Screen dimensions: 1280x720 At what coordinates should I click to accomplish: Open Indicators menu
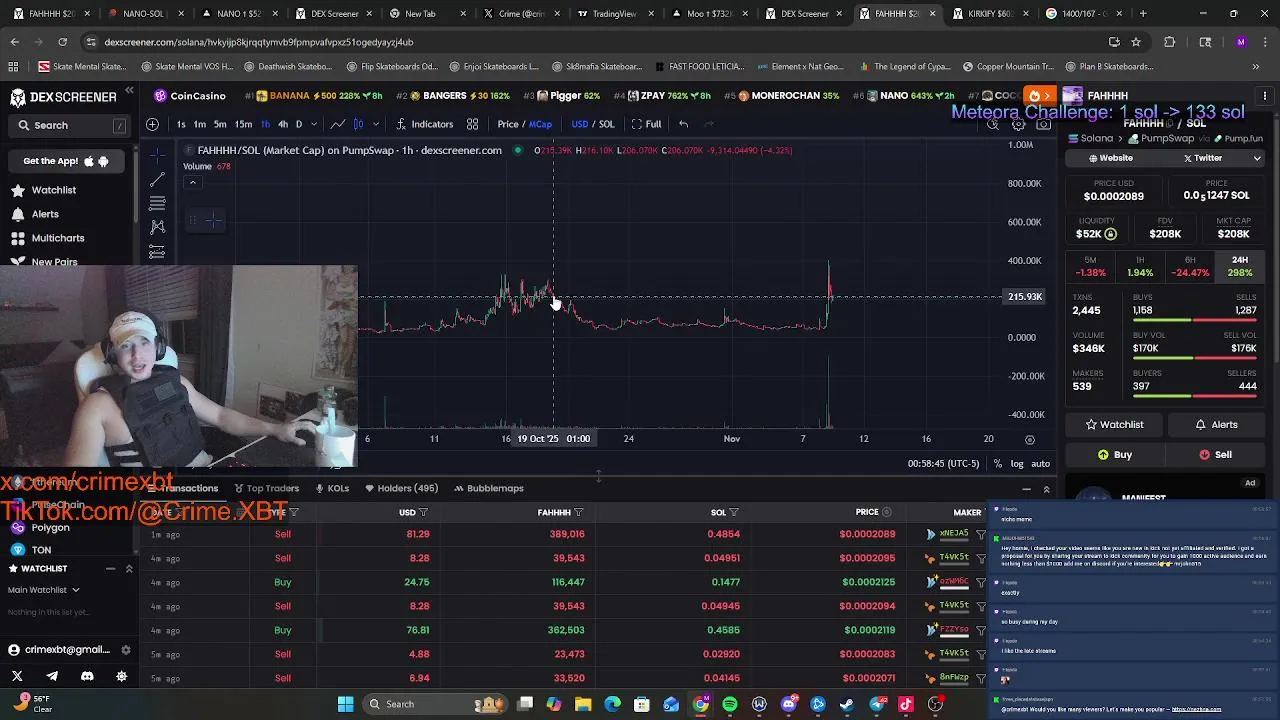[x=424, y=124]
